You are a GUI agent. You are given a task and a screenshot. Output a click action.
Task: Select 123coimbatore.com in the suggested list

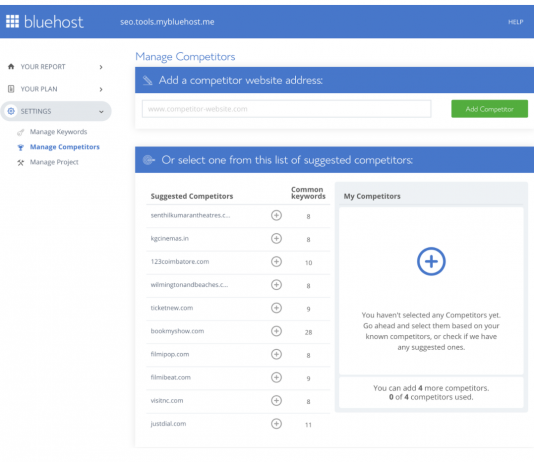click(180, 261)
